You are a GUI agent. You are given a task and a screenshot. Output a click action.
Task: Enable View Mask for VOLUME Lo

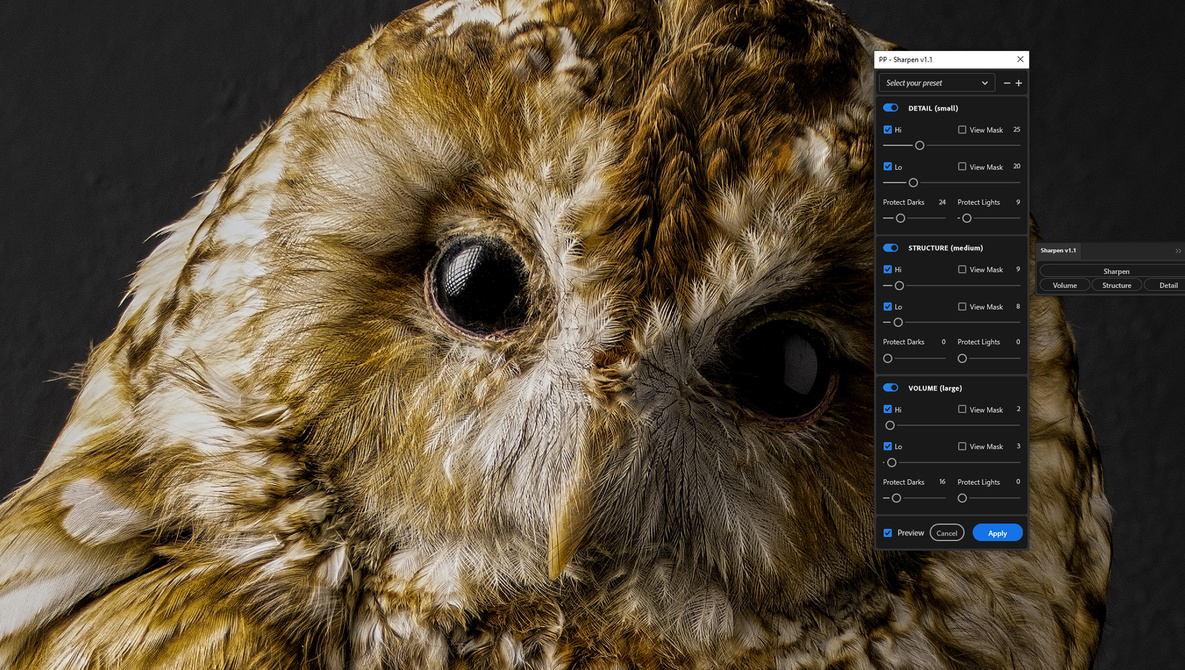962,446
